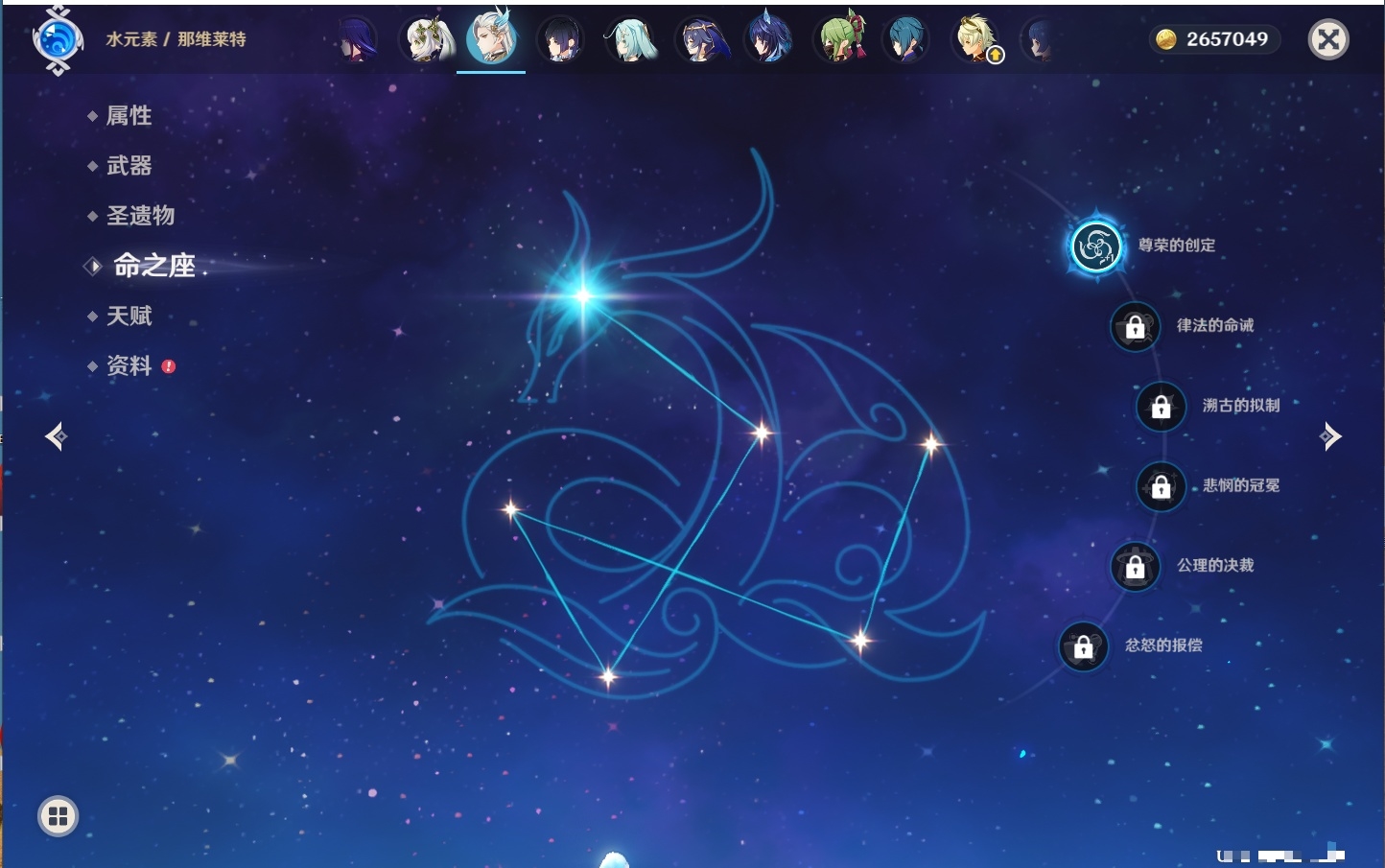
Task: Open the 天赋 talents tab
Action: tap(129, 316)
